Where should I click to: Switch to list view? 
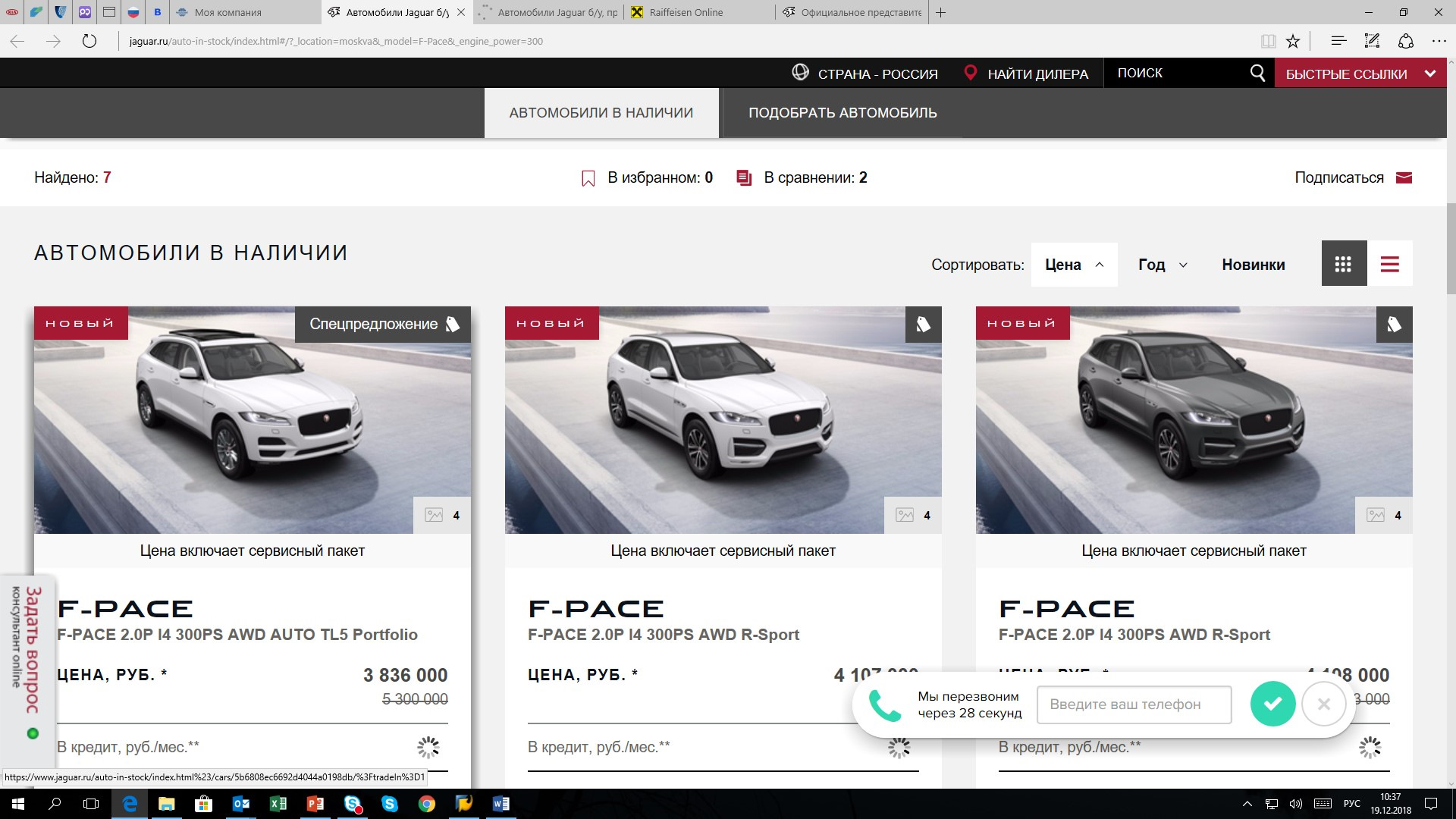(x=1389, y=263)
